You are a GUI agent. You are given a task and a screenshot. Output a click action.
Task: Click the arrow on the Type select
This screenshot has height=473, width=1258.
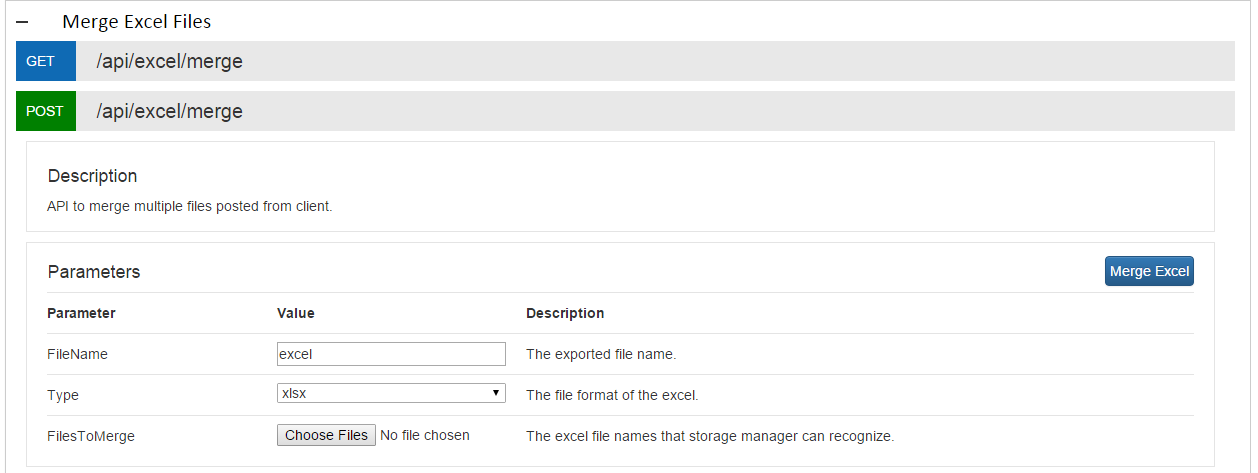click(496, 393)
